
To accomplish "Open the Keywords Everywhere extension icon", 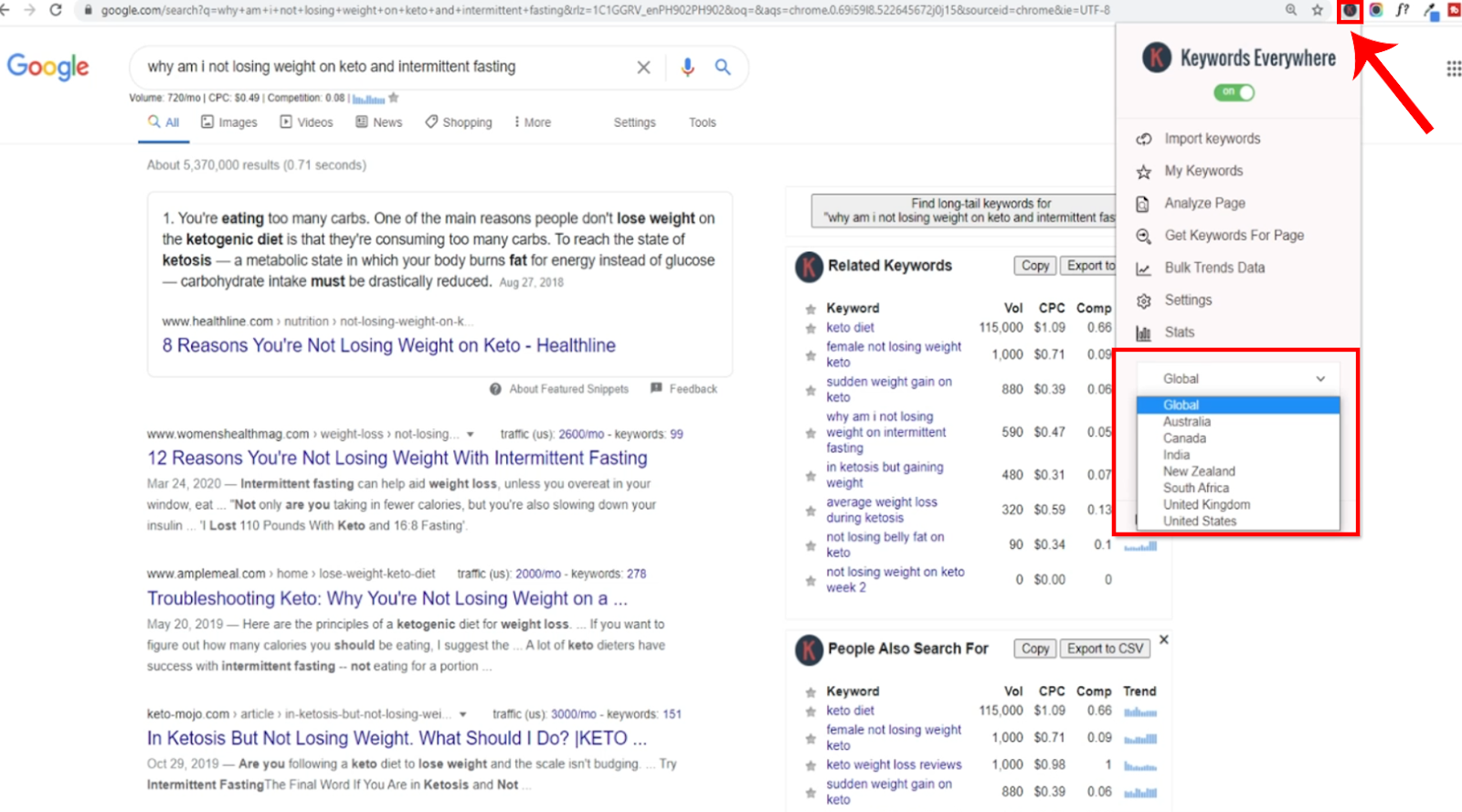I will [1350, 10].
